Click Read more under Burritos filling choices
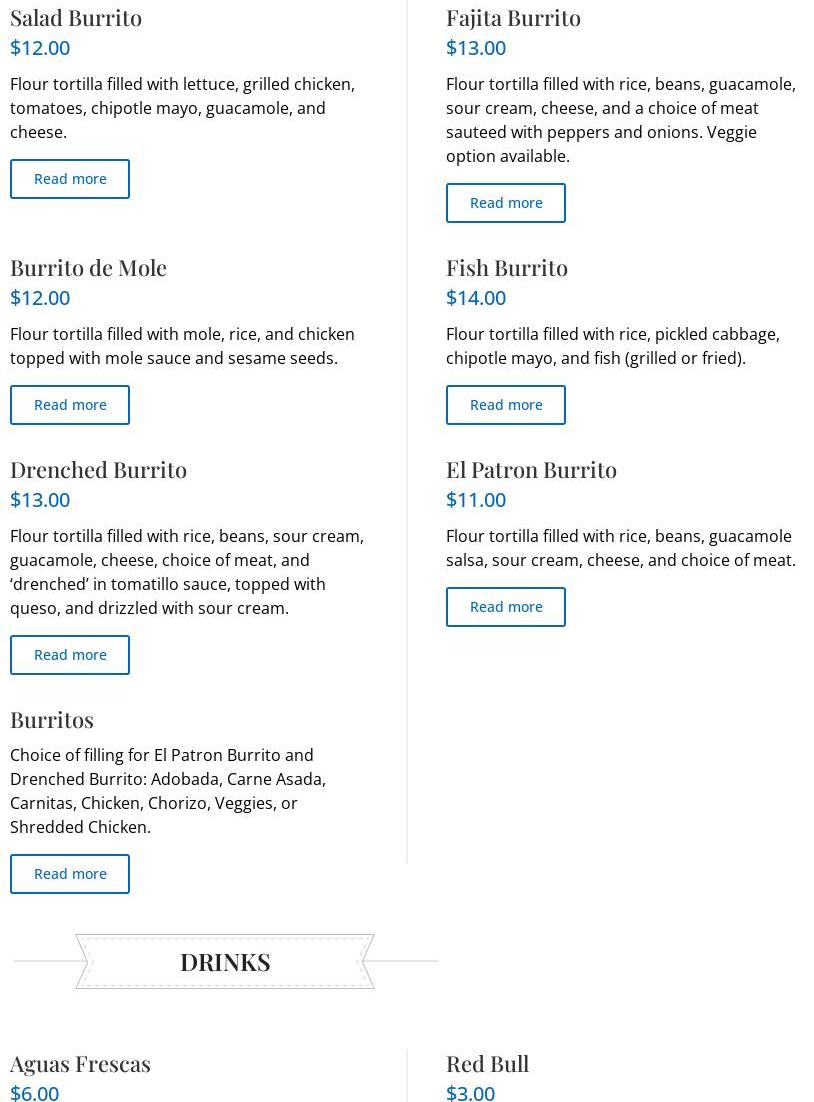 pyautogui.click(x=70, y=874)
